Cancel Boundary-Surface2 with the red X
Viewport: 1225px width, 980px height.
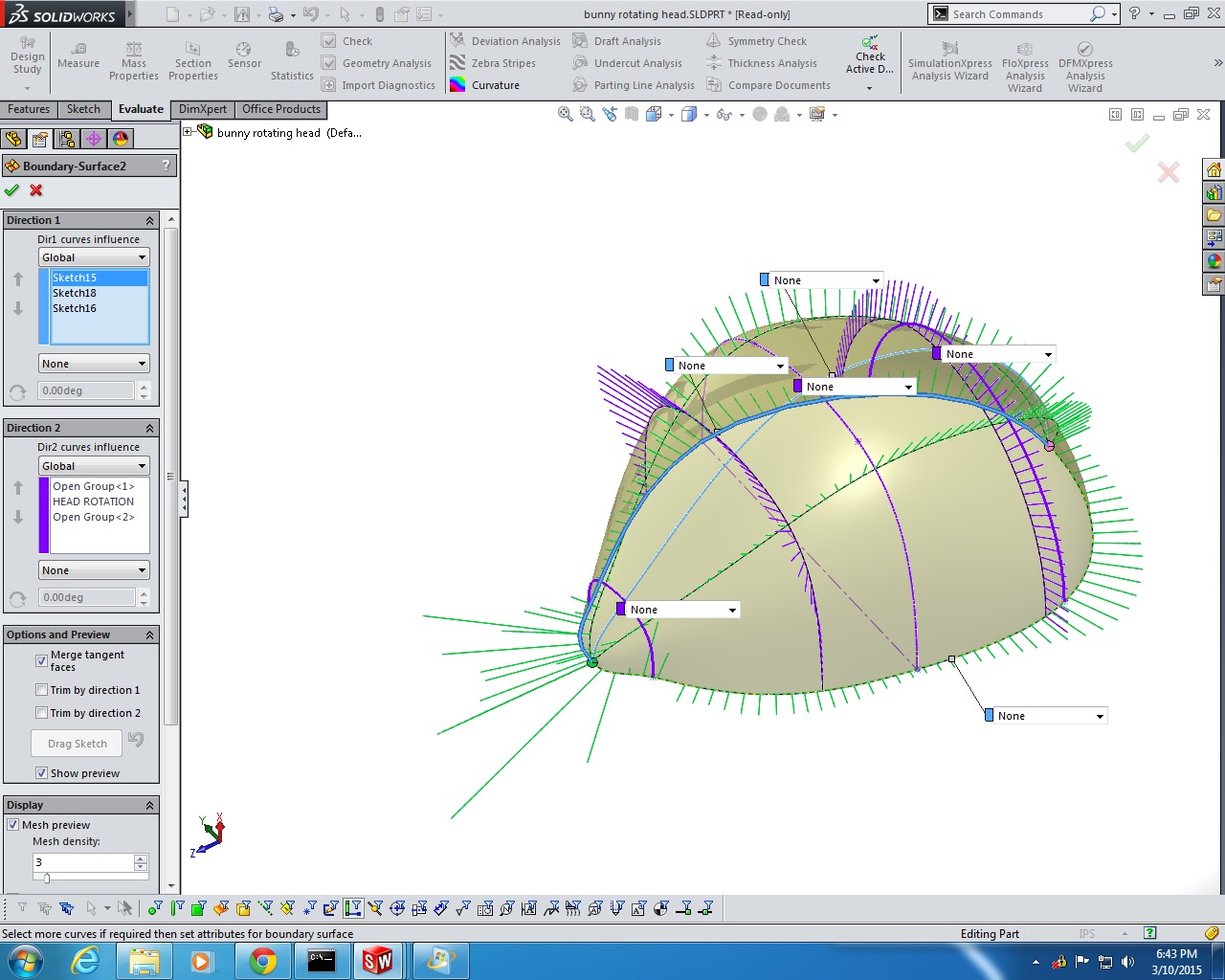(x=36, y=190)
